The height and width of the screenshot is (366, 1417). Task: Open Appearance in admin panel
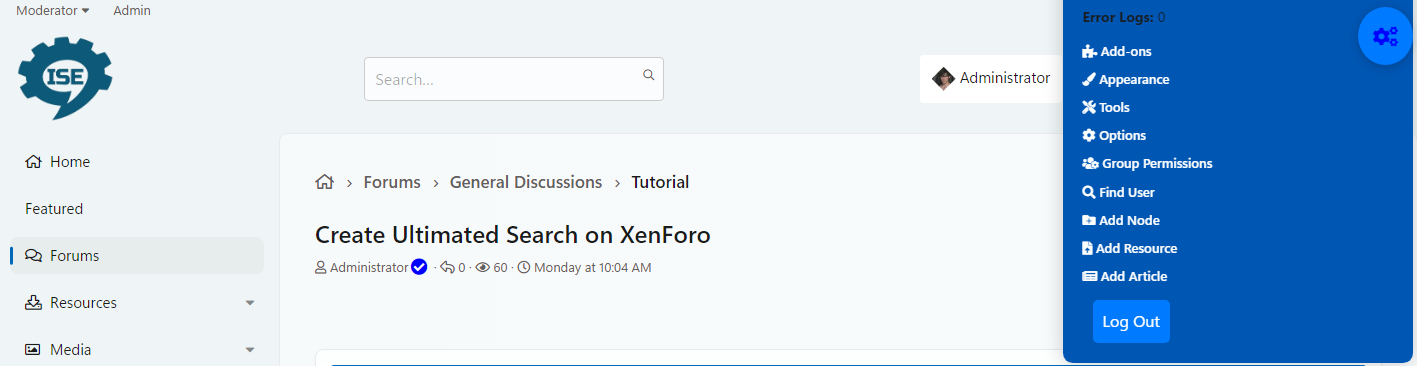[1125, 79]
